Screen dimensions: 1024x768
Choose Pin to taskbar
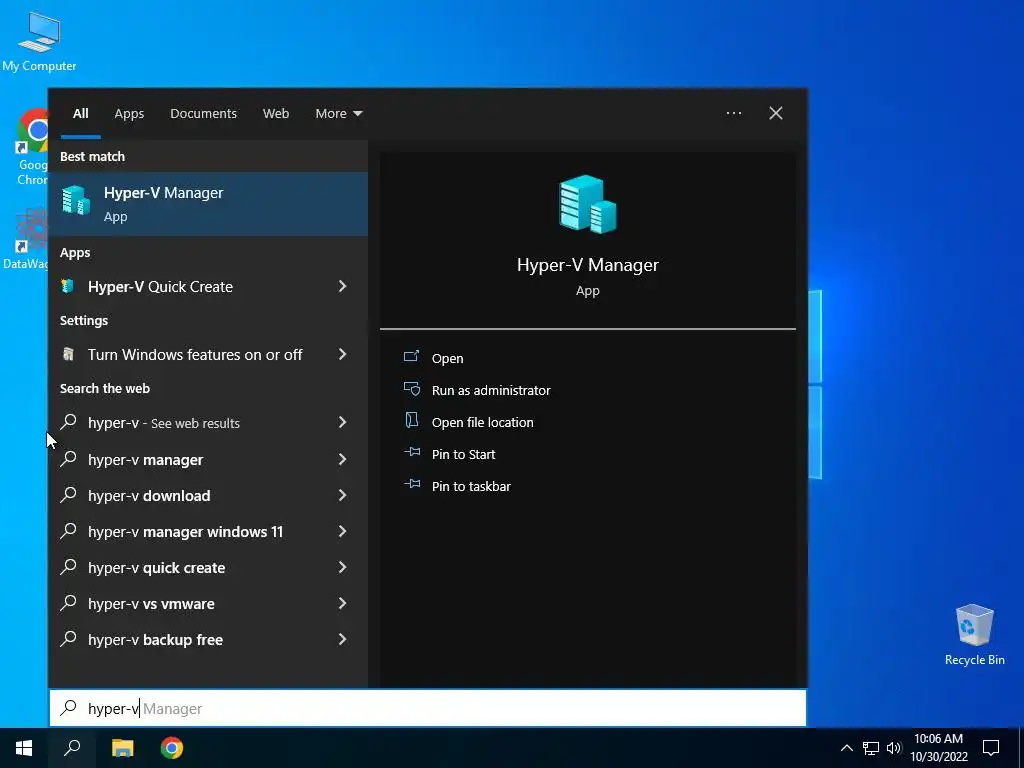pyautogui.click(x=472, y=487)
